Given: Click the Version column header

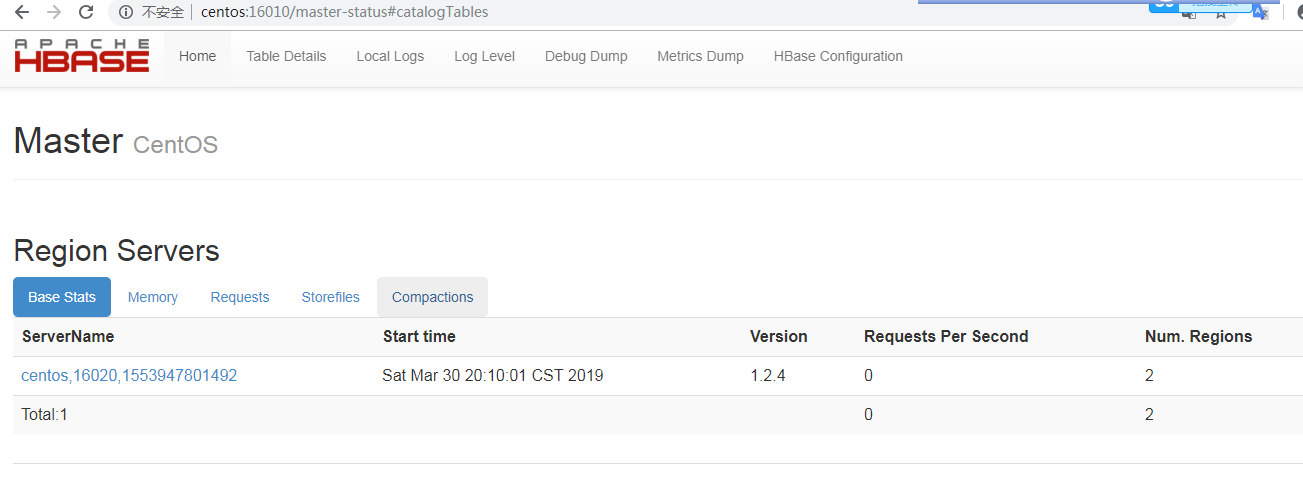Looking at the screenshot, I should [779, 337].
